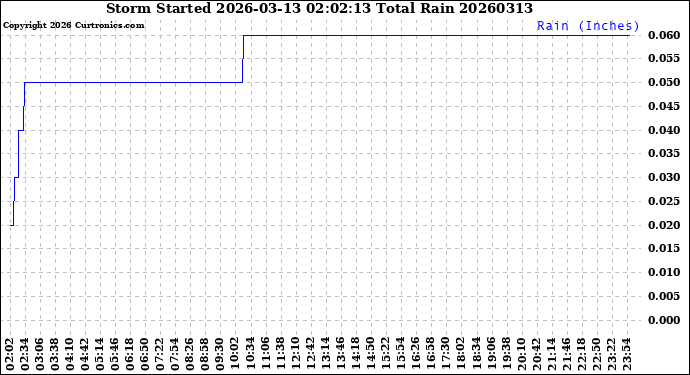Viewport: 690px width, 375px height.
Task: Select the 0.000 y-axis label
Action: (x=664, y=320)
